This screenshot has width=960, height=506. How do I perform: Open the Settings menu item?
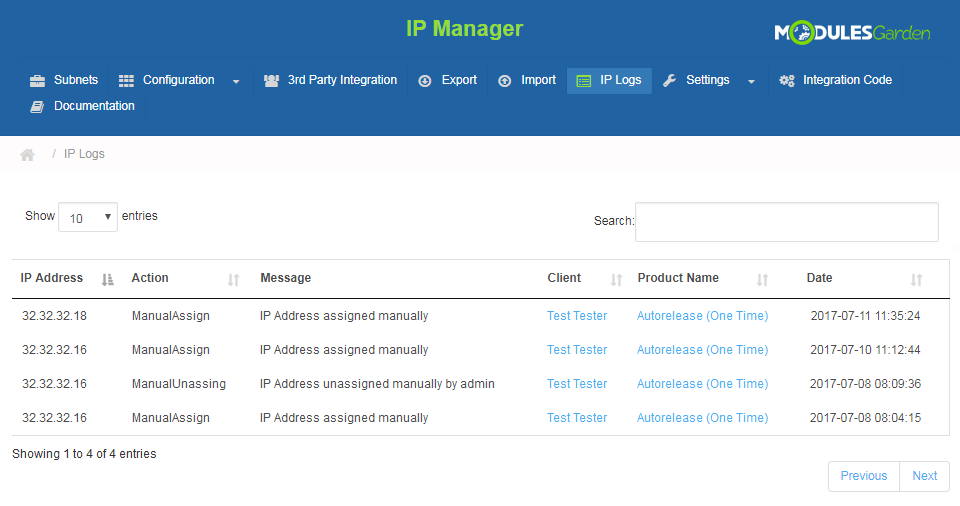[x=709, y=80]
